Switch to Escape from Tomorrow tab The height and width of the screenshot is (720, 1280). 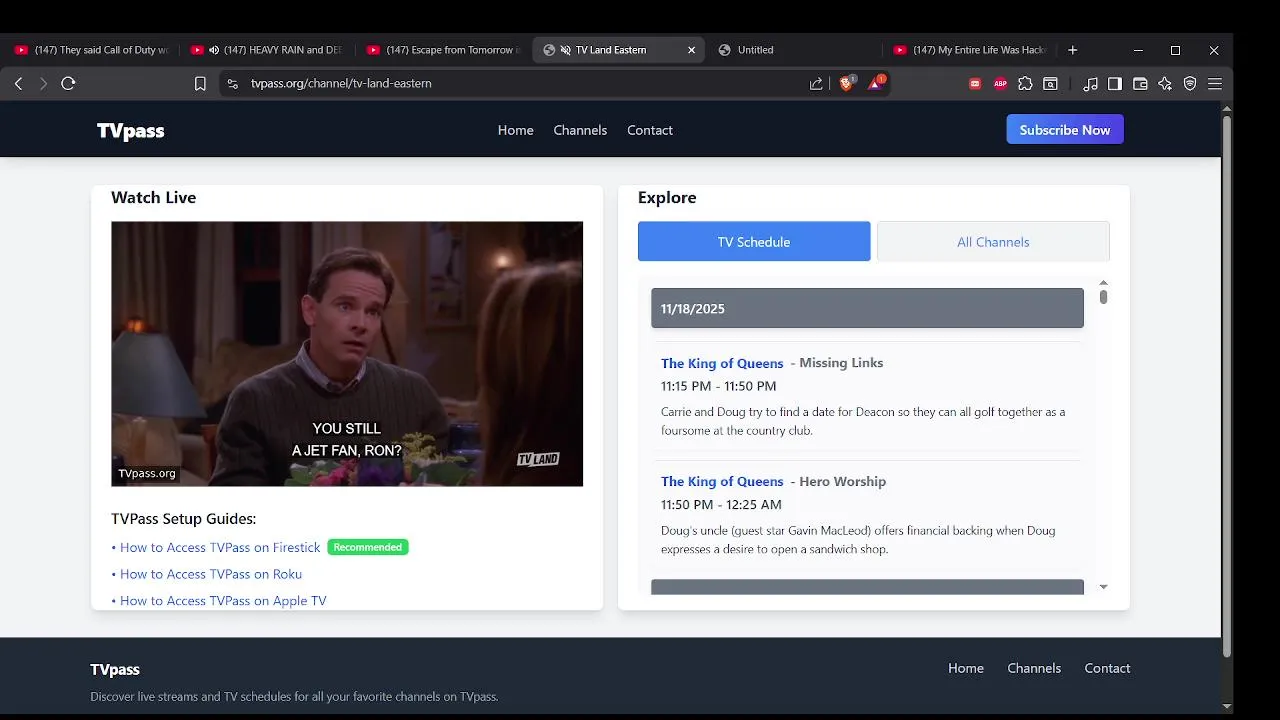[444, 50]
